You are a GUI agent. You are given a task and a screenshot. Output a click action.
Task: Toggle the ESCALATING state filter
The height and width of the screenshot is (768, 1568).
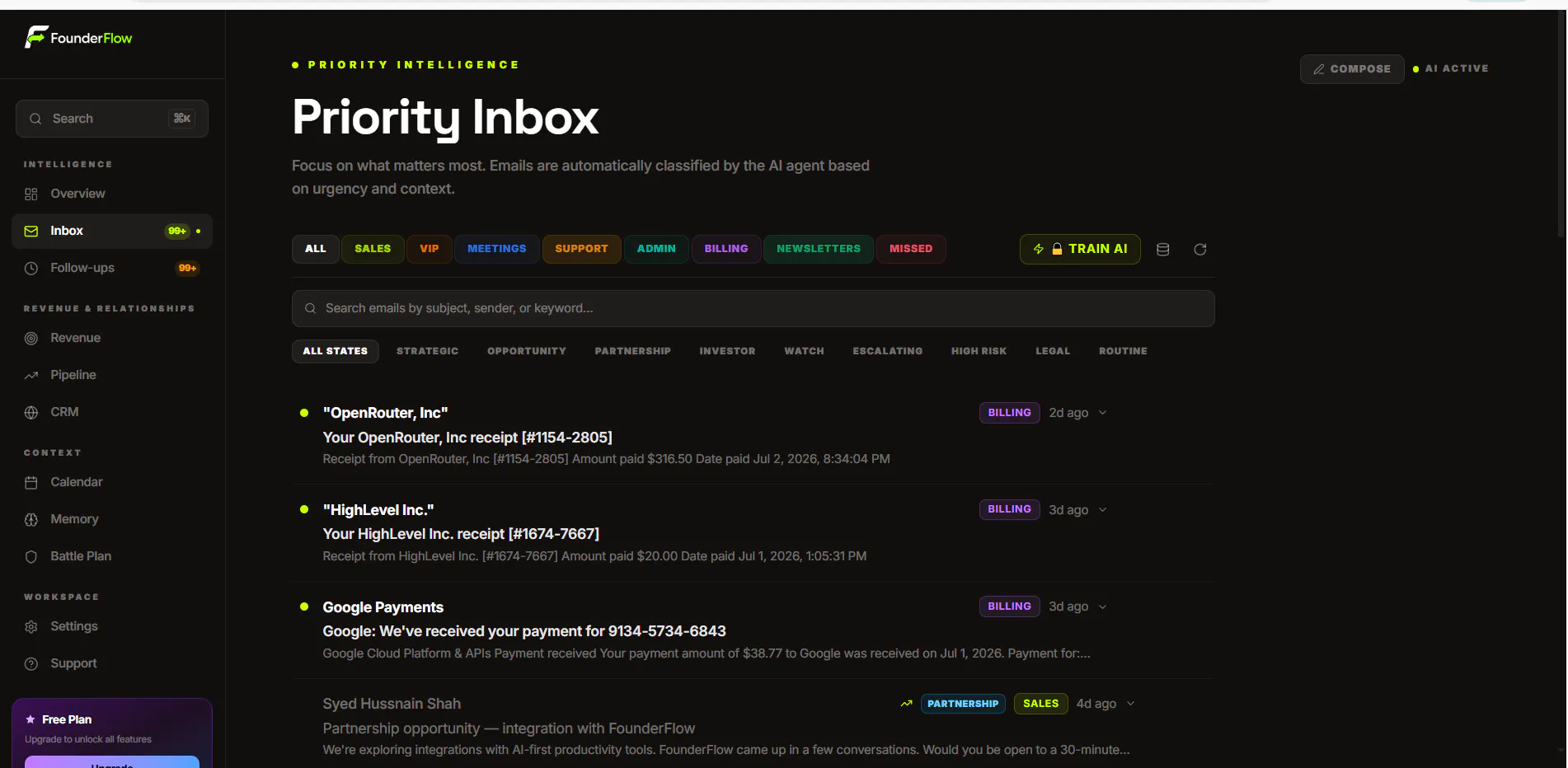pyautogui.click(x=888, y=351)
